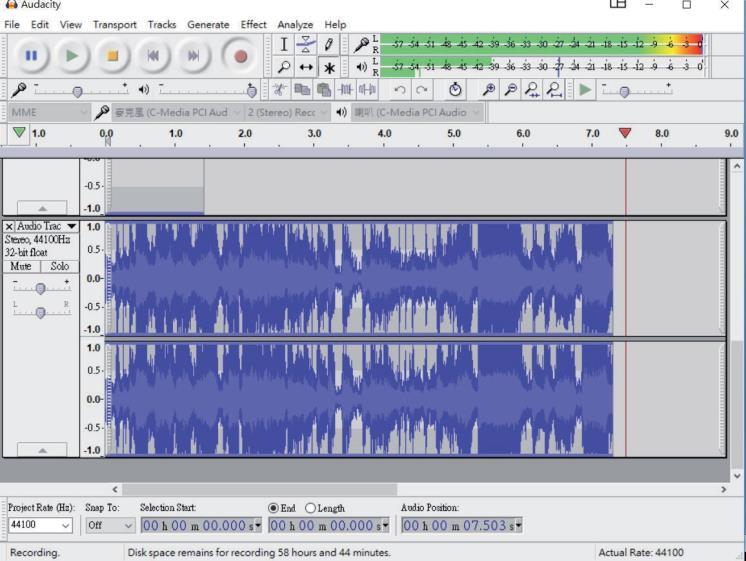Click the Undo arrow icon
This screenshot has width=746, height=561.
coord(400,89)
